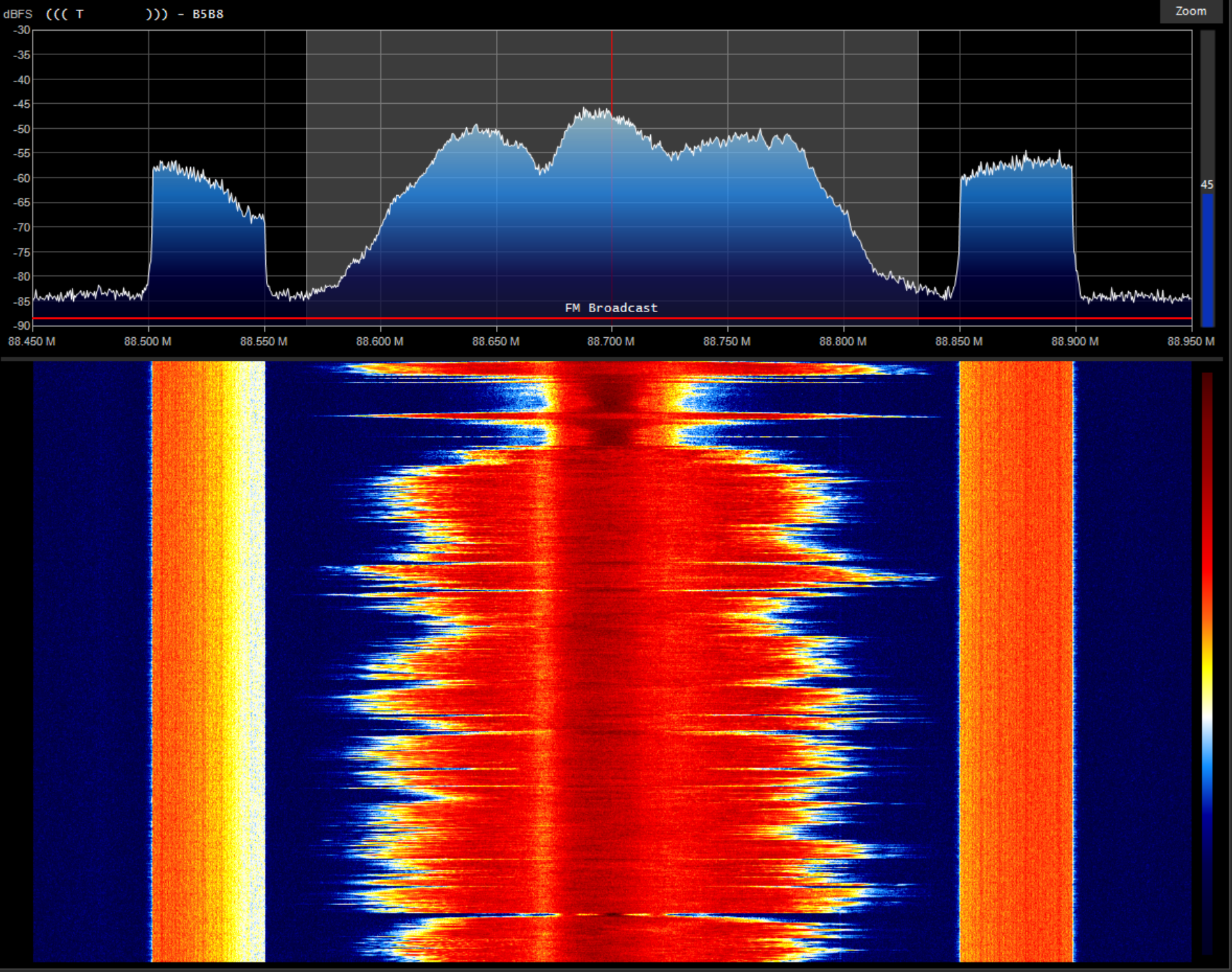Click the RDS text ending in B5B8
This screenshot has height=972, width=1232.
[x=134, y=14]
